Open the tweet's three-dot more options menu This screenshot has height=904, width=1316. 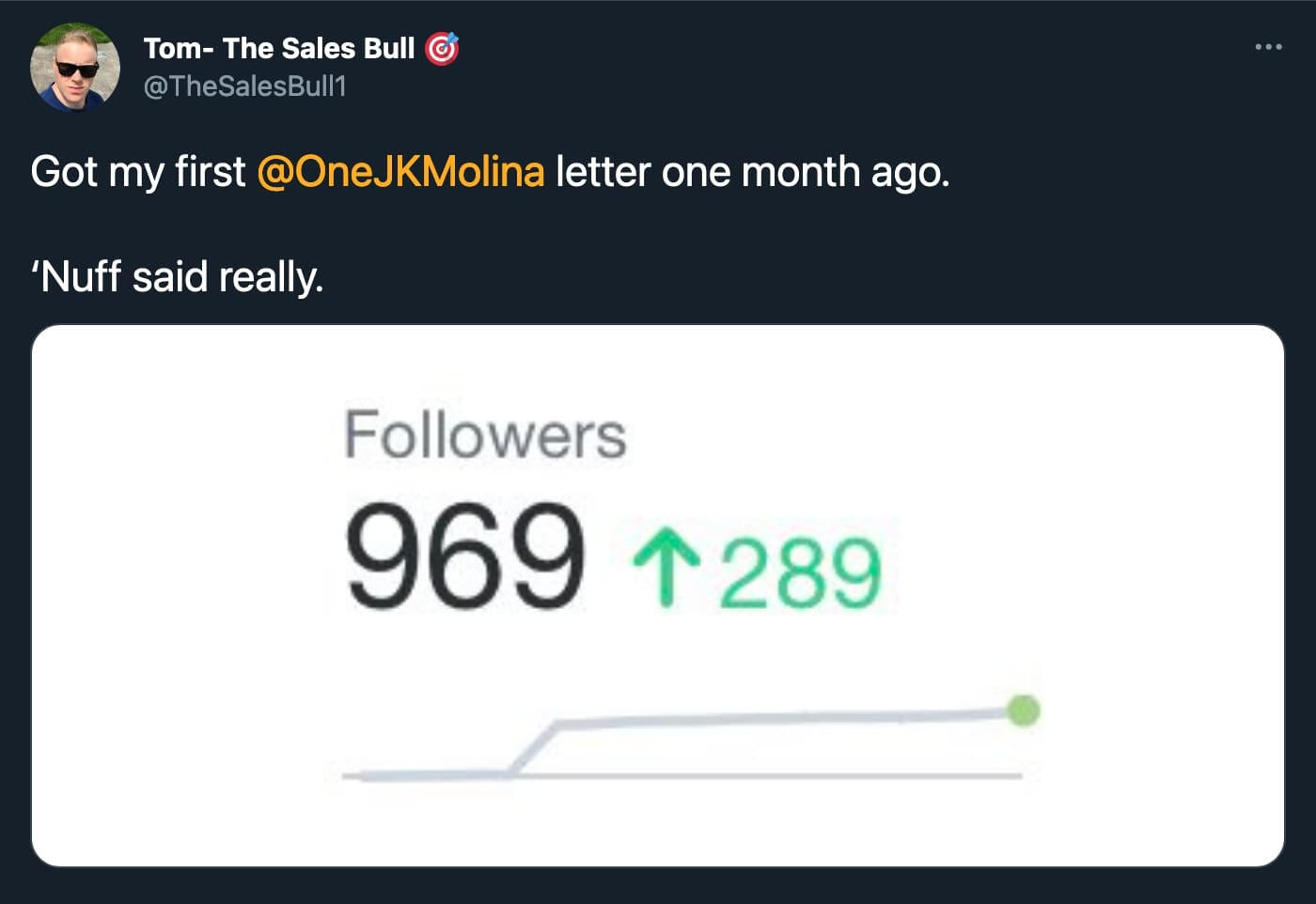point(1267,47)
